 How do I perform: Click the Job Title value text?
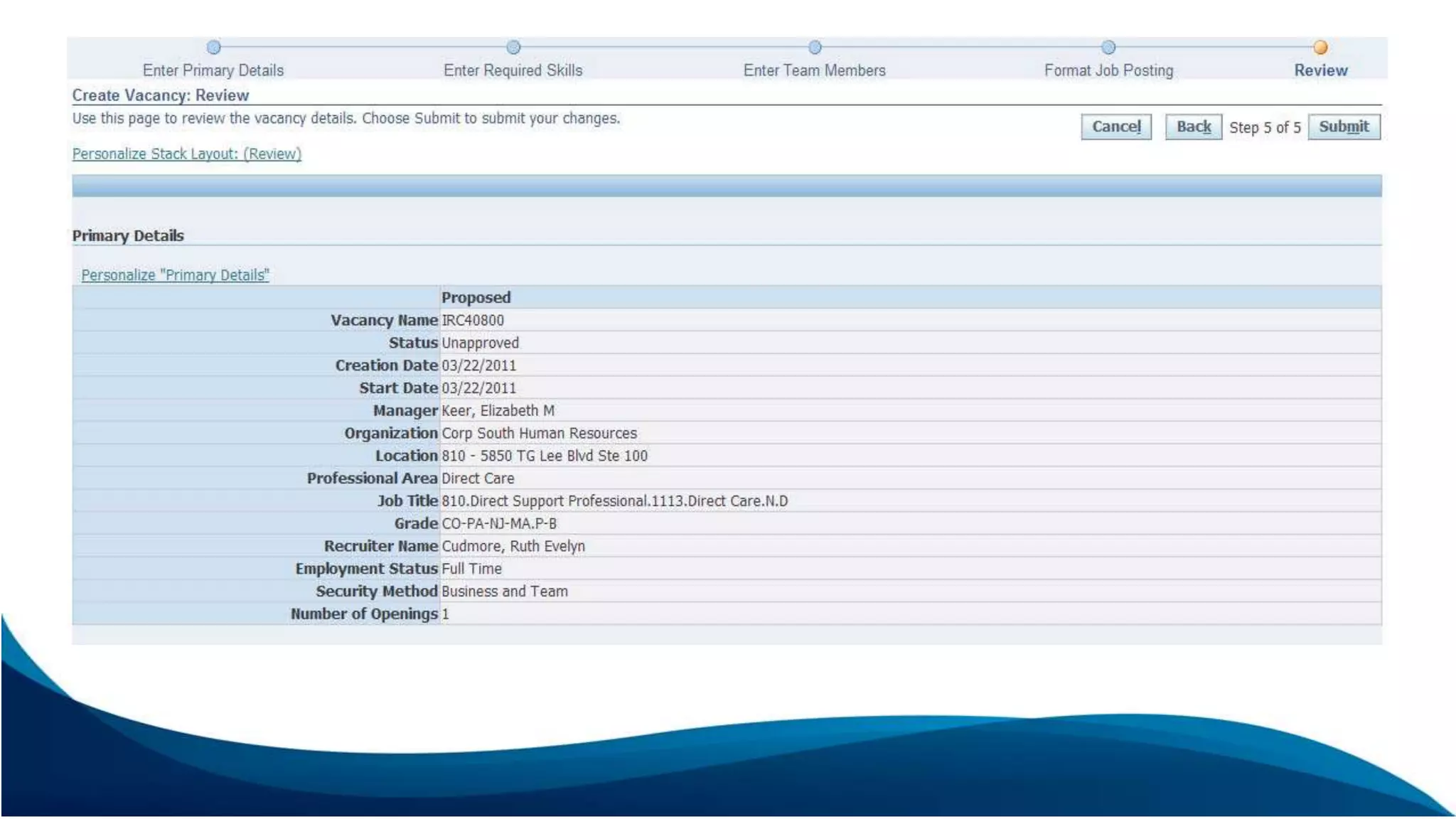[614, 501]
